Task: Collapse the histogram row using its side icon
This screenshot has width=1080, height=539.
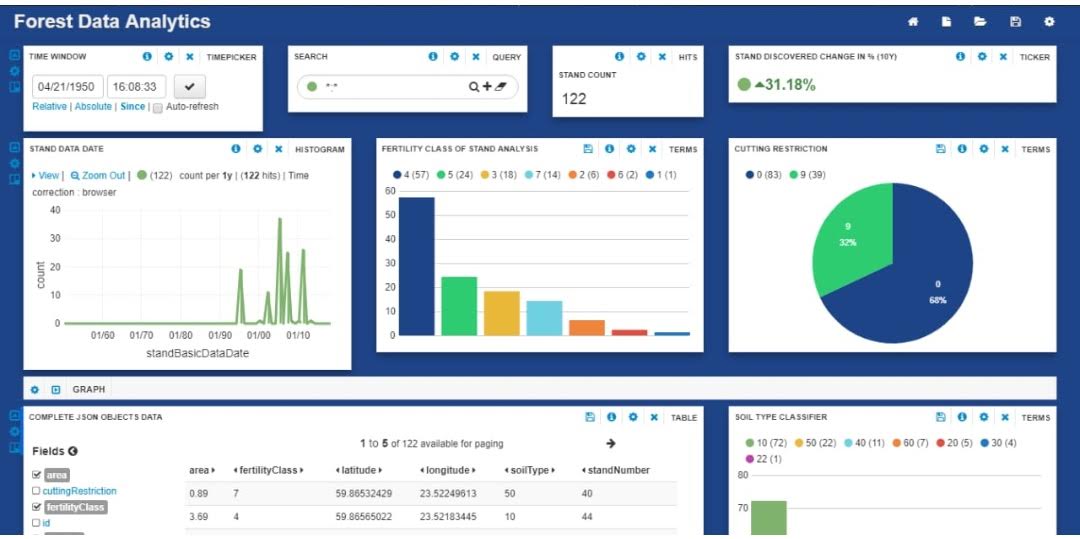Action: 14,147
